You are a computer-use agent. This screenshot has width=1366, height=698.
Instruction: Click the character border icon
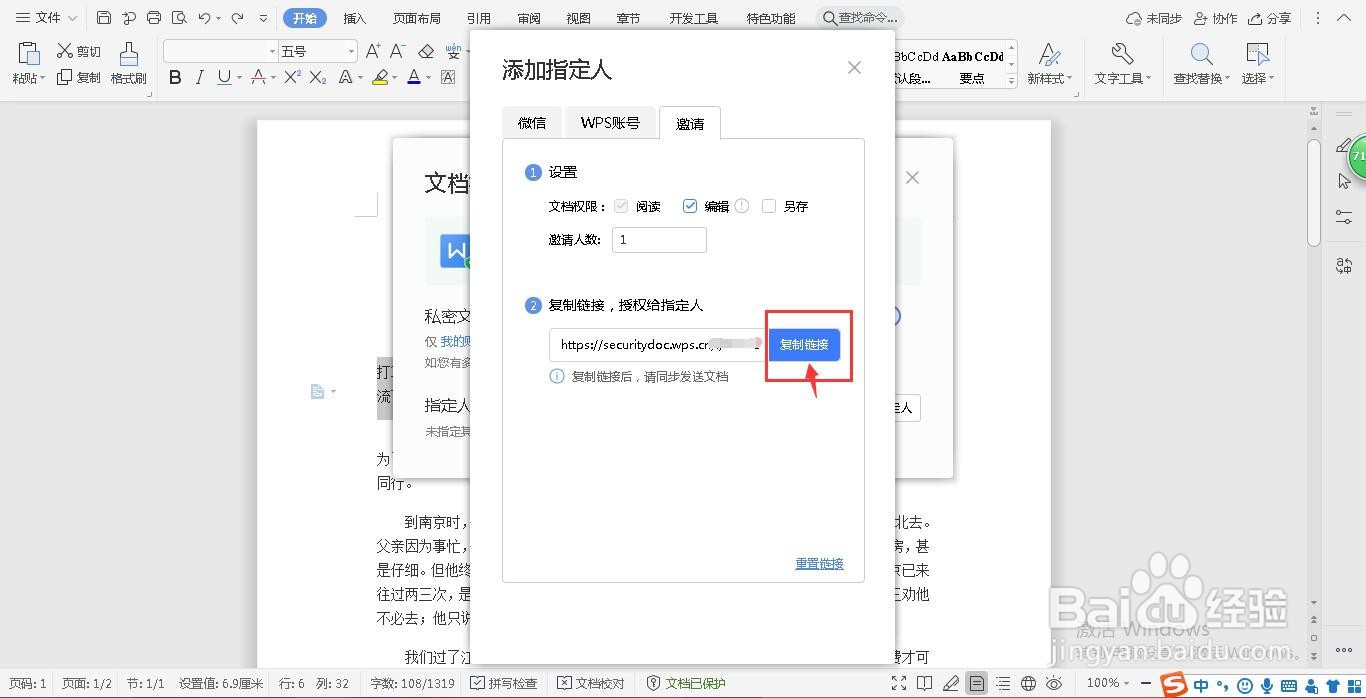[x=448, y=77]
